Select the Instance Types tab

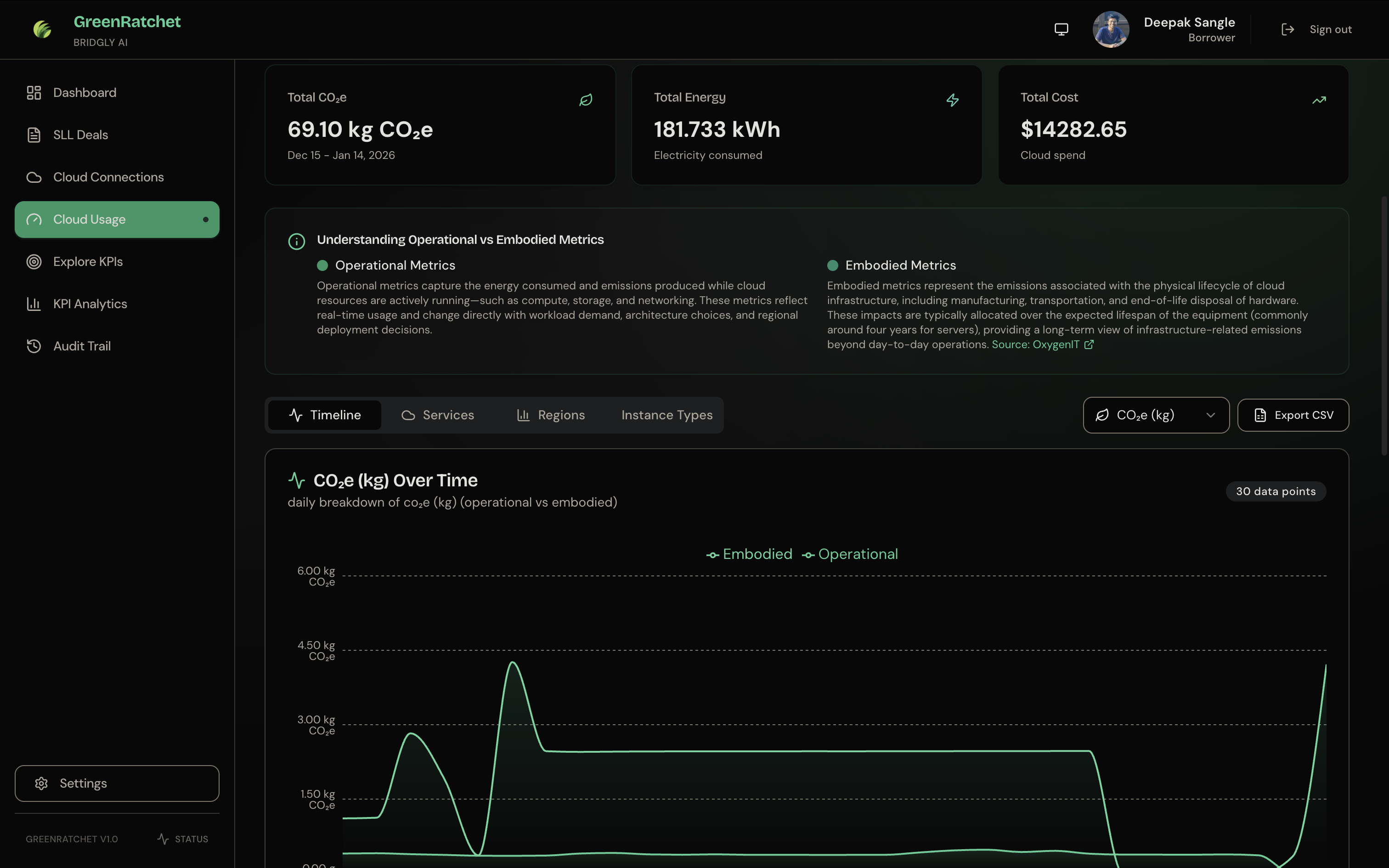pyautogui.click(x=666, y=415)
